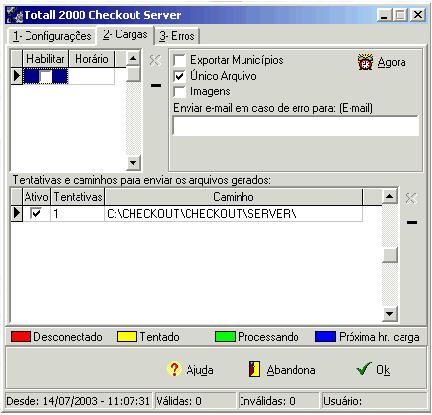Click the paths grid scrollbar thumb
This screenshot has width=432, height=415.
coord(390,255)
